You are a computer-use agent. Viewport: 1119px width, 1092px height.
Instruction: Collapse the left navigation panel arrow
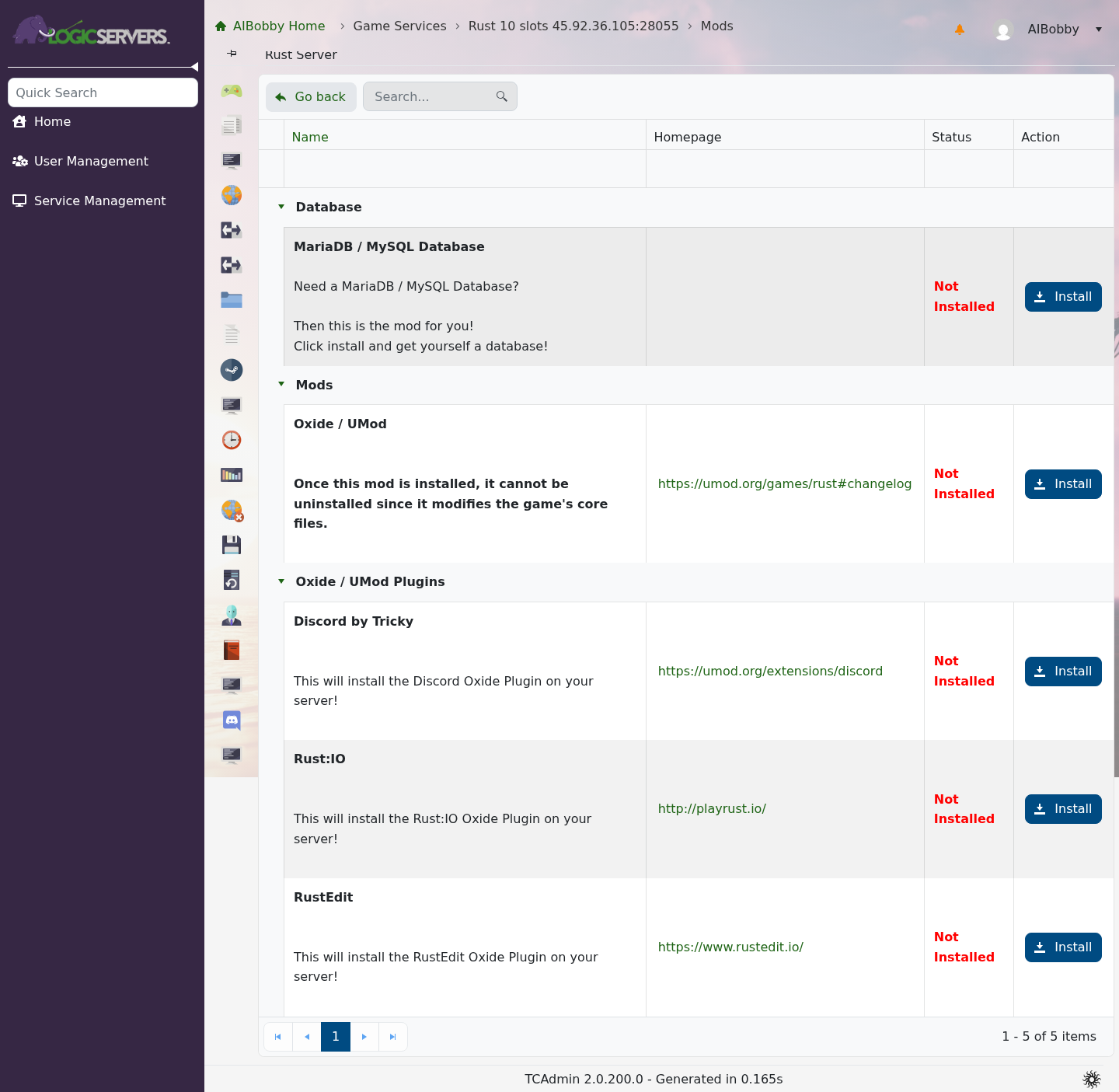pyautogui.click(x=194, y=67)
